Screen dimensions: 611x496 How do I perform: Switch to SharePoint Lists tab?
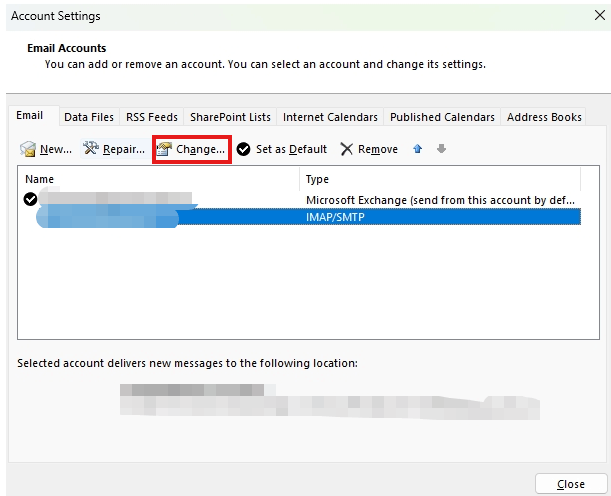click(x=230, y=117)
